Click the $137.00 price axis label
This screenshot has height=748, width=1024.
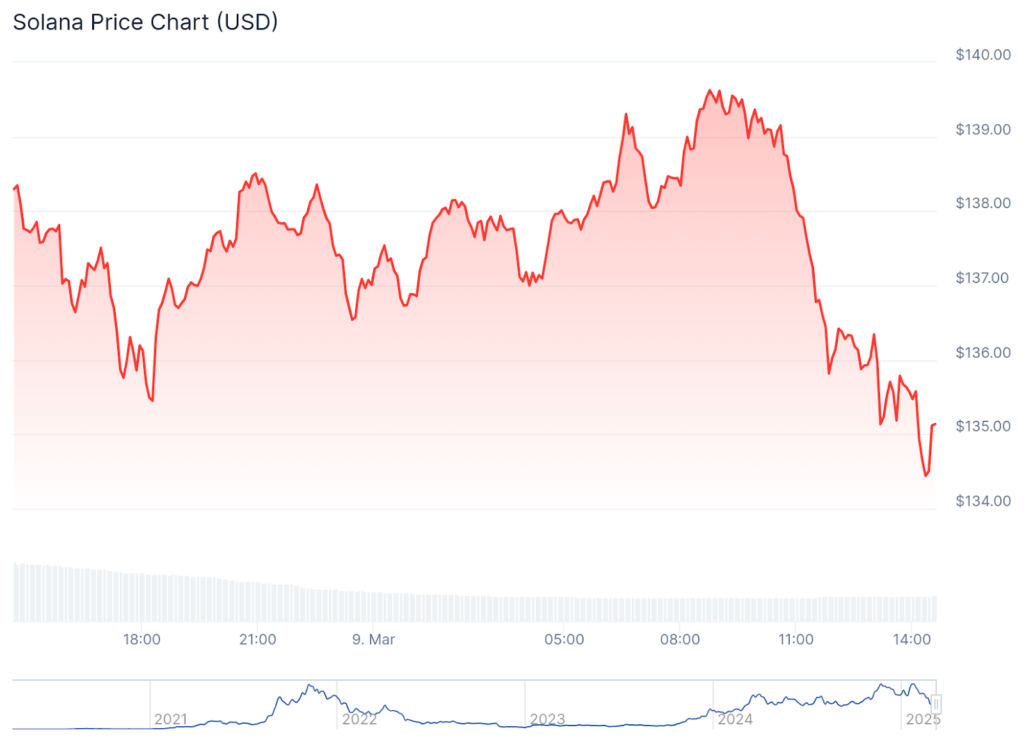(982, 278)
